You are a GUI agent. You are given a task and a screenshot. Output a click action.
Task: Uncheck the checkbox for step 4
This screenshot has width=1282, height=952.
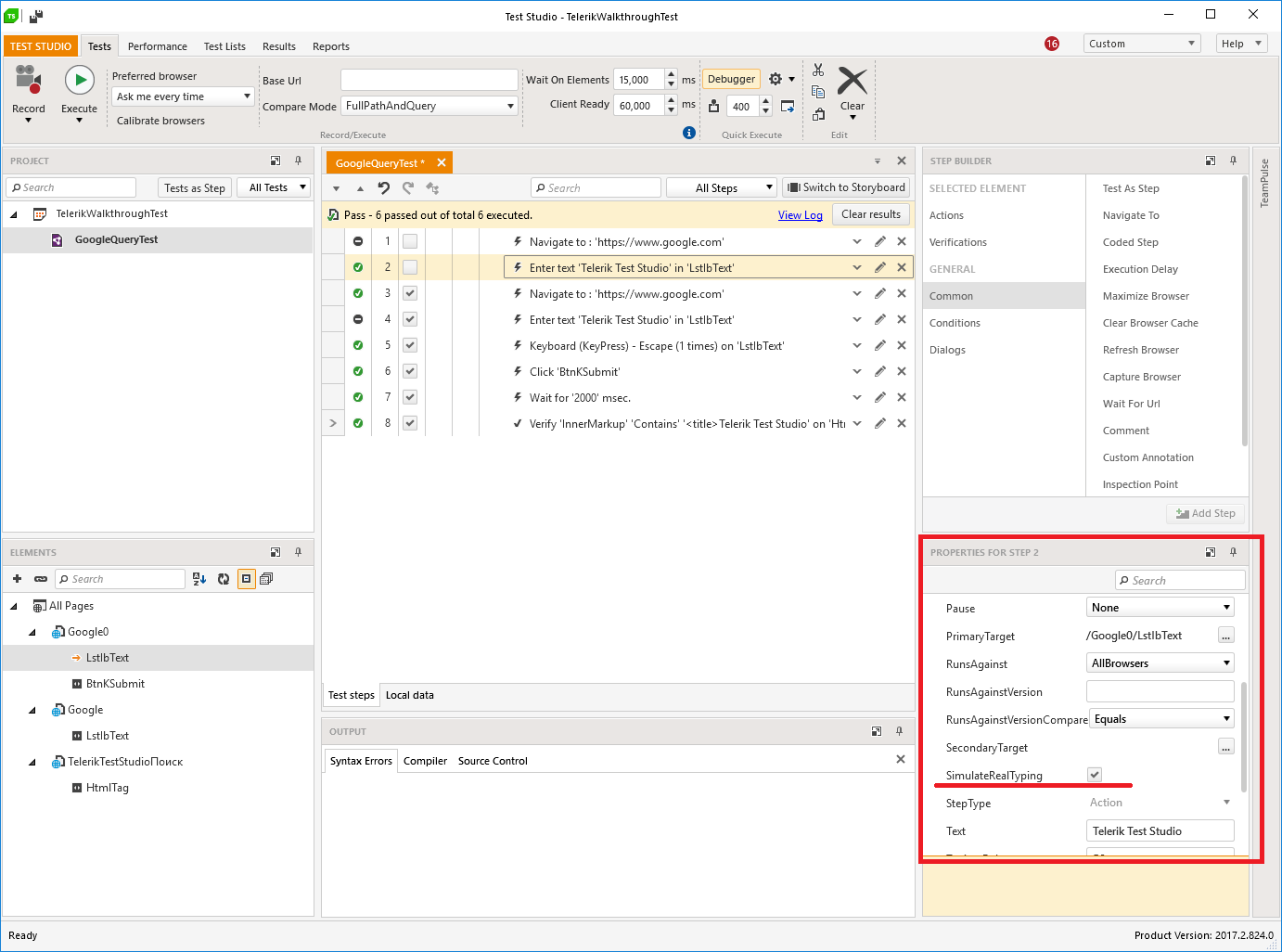410,319
